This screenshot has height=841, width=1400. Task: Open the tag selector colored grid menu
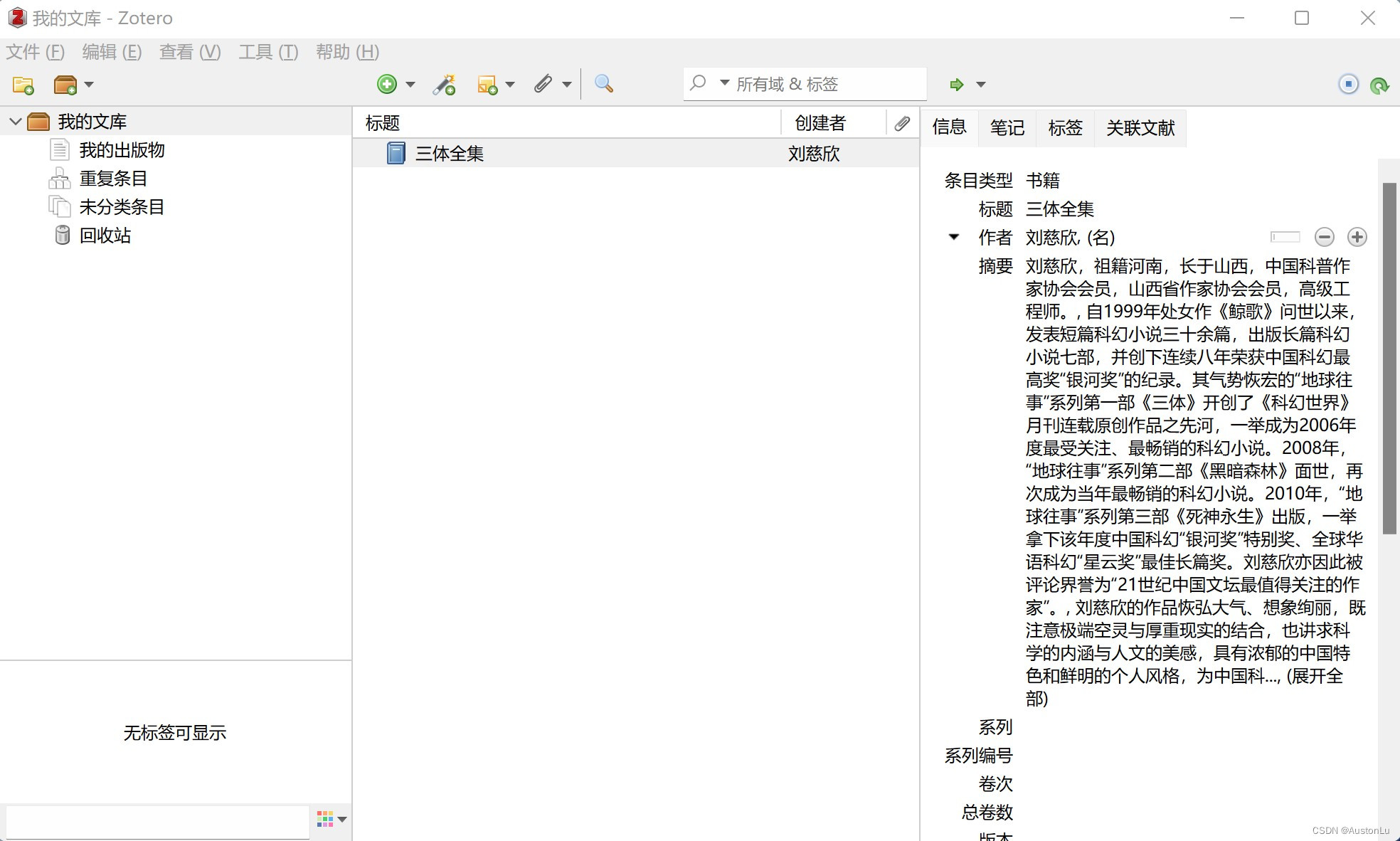pyautogui.click(x=332, y=819)
